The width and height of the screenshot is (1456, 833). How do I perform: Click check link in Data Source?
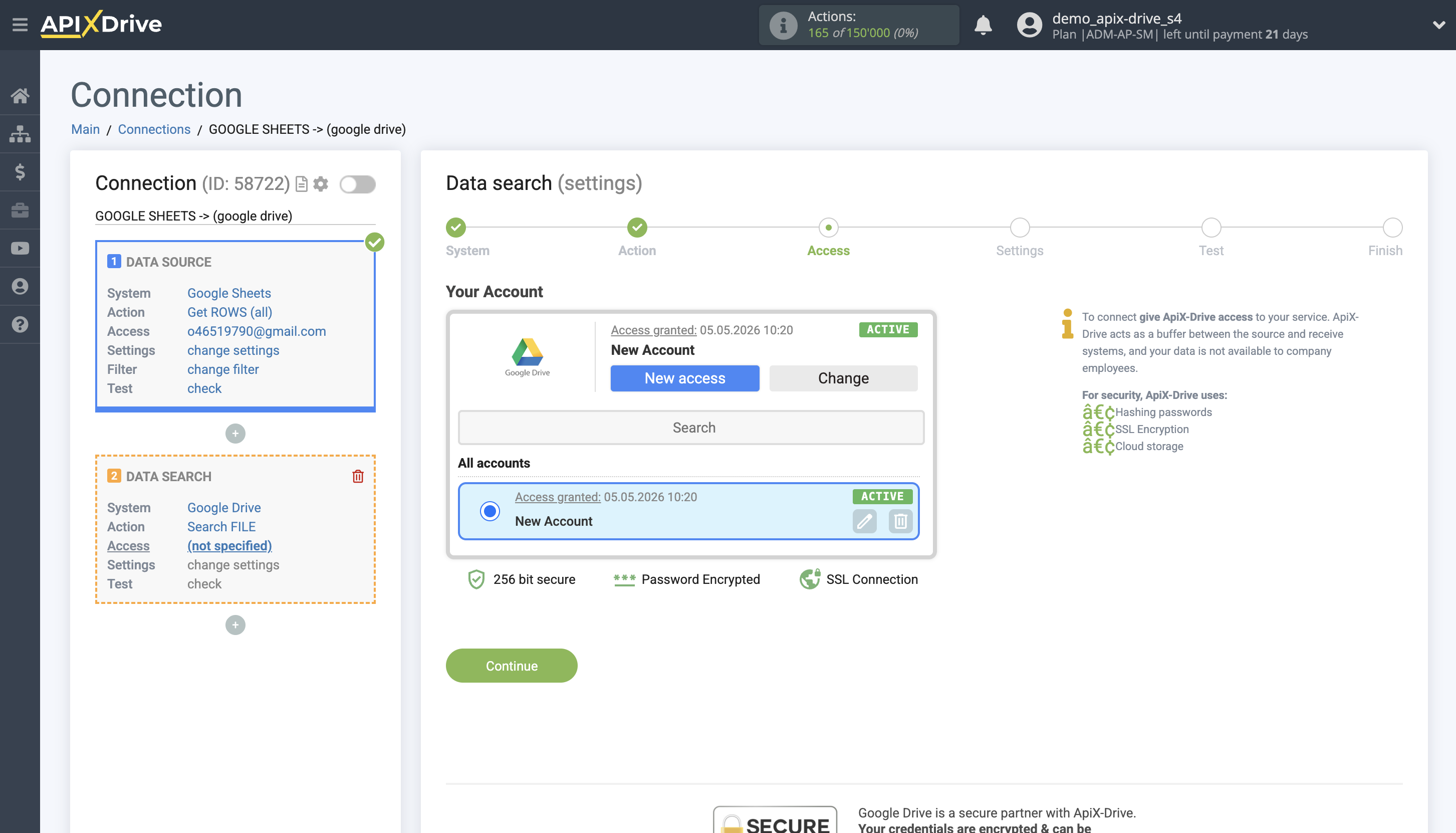204,389
